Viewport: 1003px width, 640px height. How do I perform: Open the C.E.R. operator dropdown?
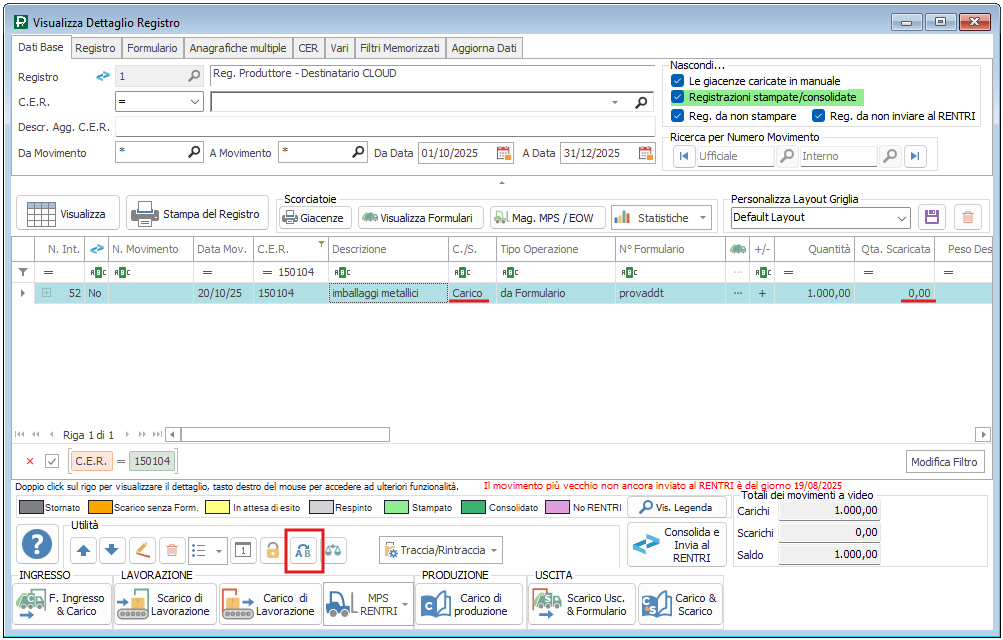pos(195,102)
